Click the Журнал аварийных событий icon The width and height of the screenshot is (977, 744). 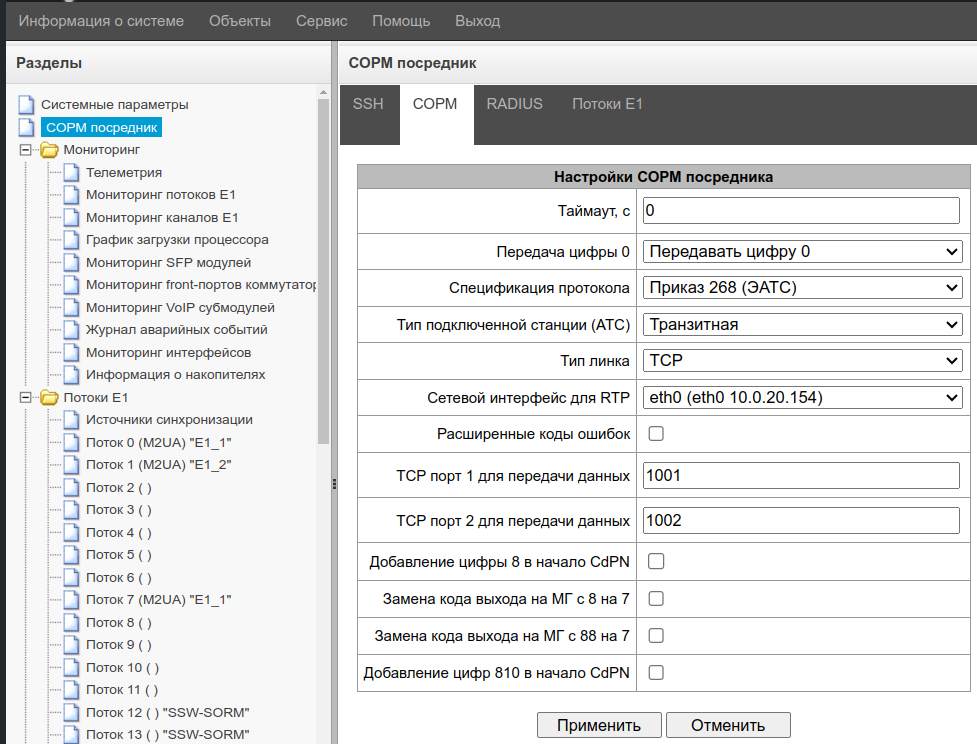[x=71, y=330]
